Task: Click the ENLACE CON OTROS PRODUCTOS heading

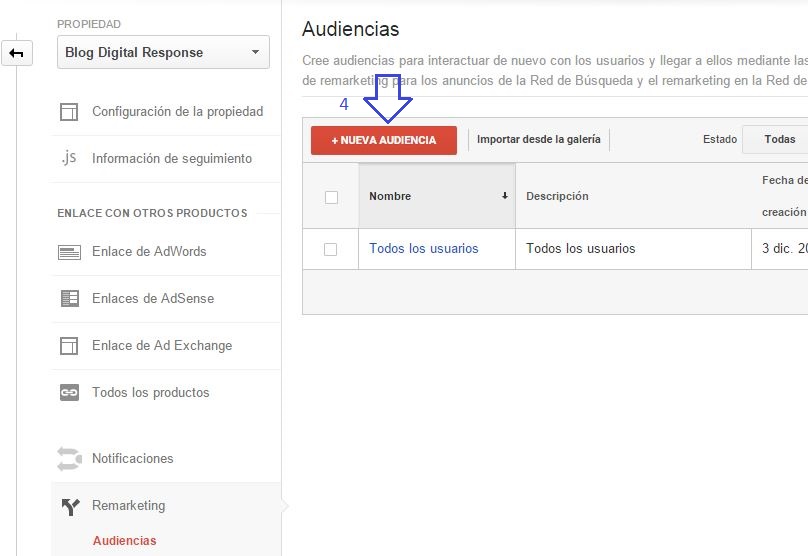Action: pos(152,213)
